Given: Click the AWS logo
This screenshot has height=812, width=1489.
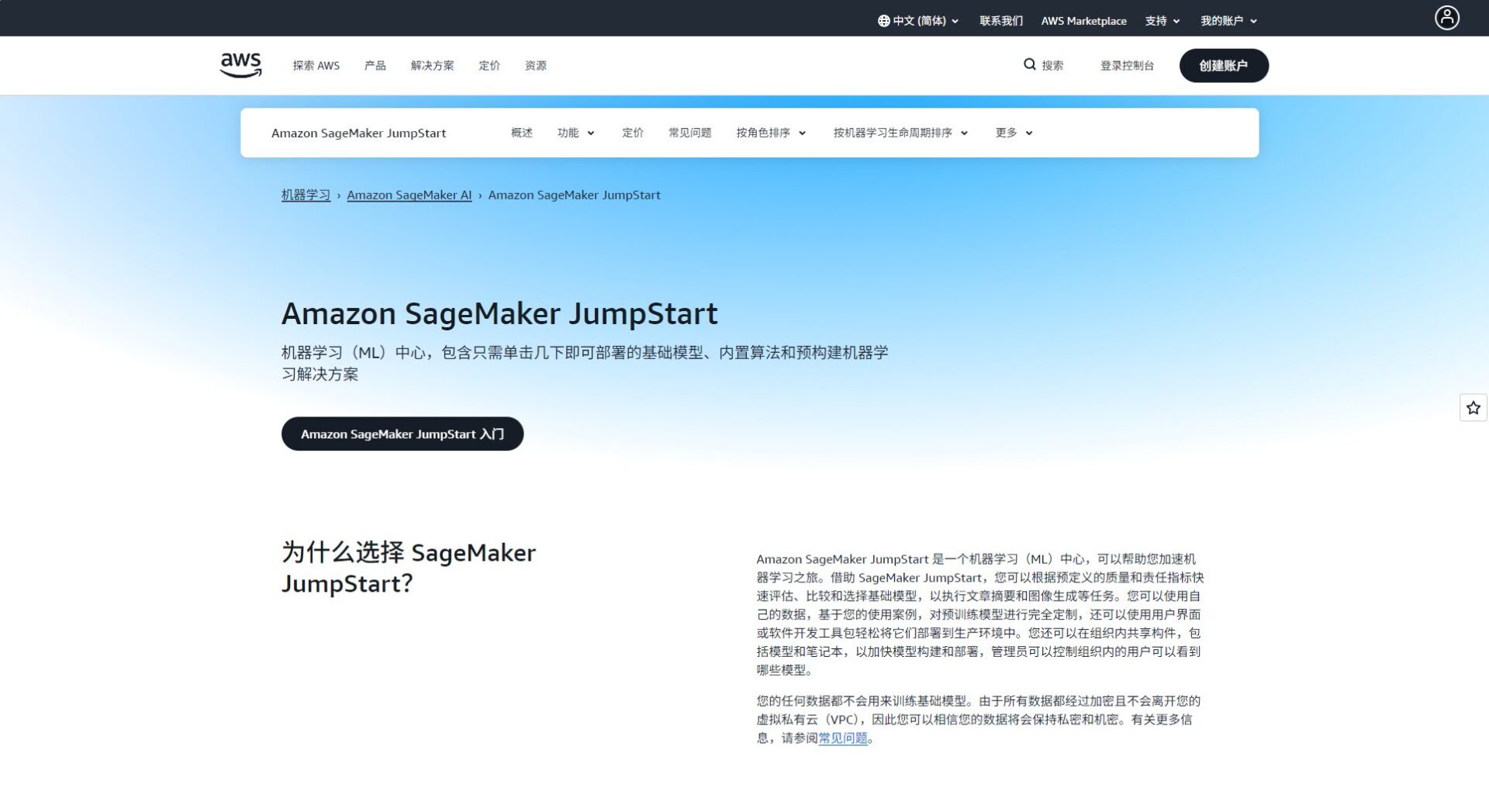Looking at the screenshot, I should tap(240, 64).
